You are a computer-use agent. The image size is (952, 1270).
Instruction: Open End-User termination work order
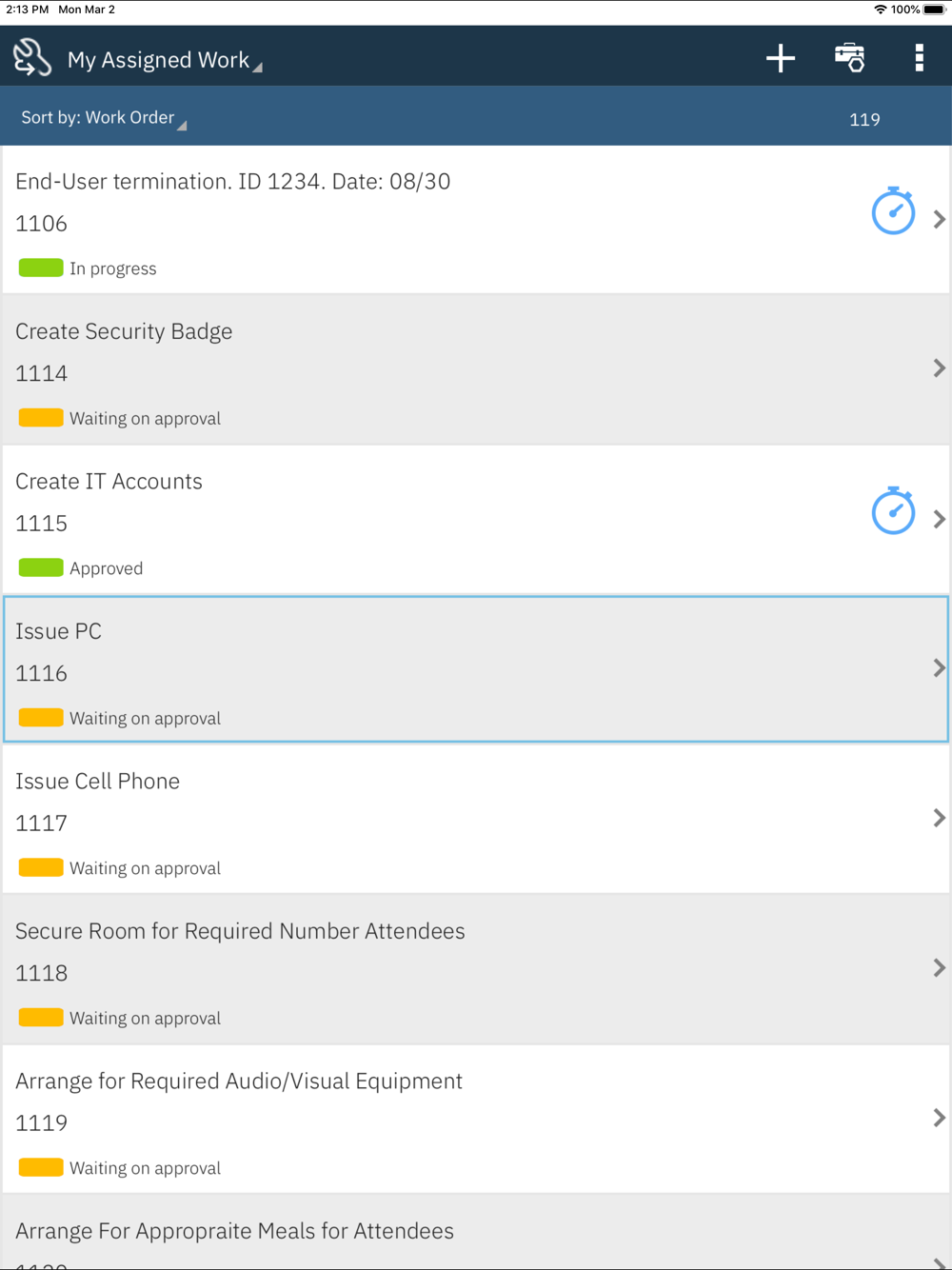pyautogui.click(x=476, y=220)
